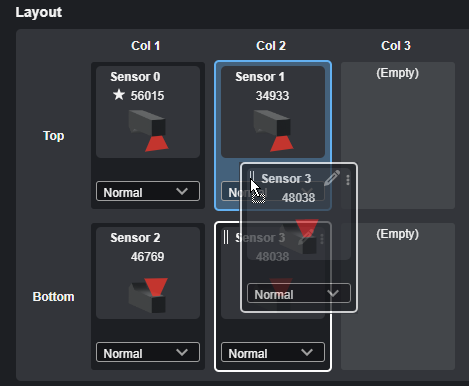Open the Normal dropdown in bottom Col 2 cell
The image size is (469, 386).
pos(273,352)
